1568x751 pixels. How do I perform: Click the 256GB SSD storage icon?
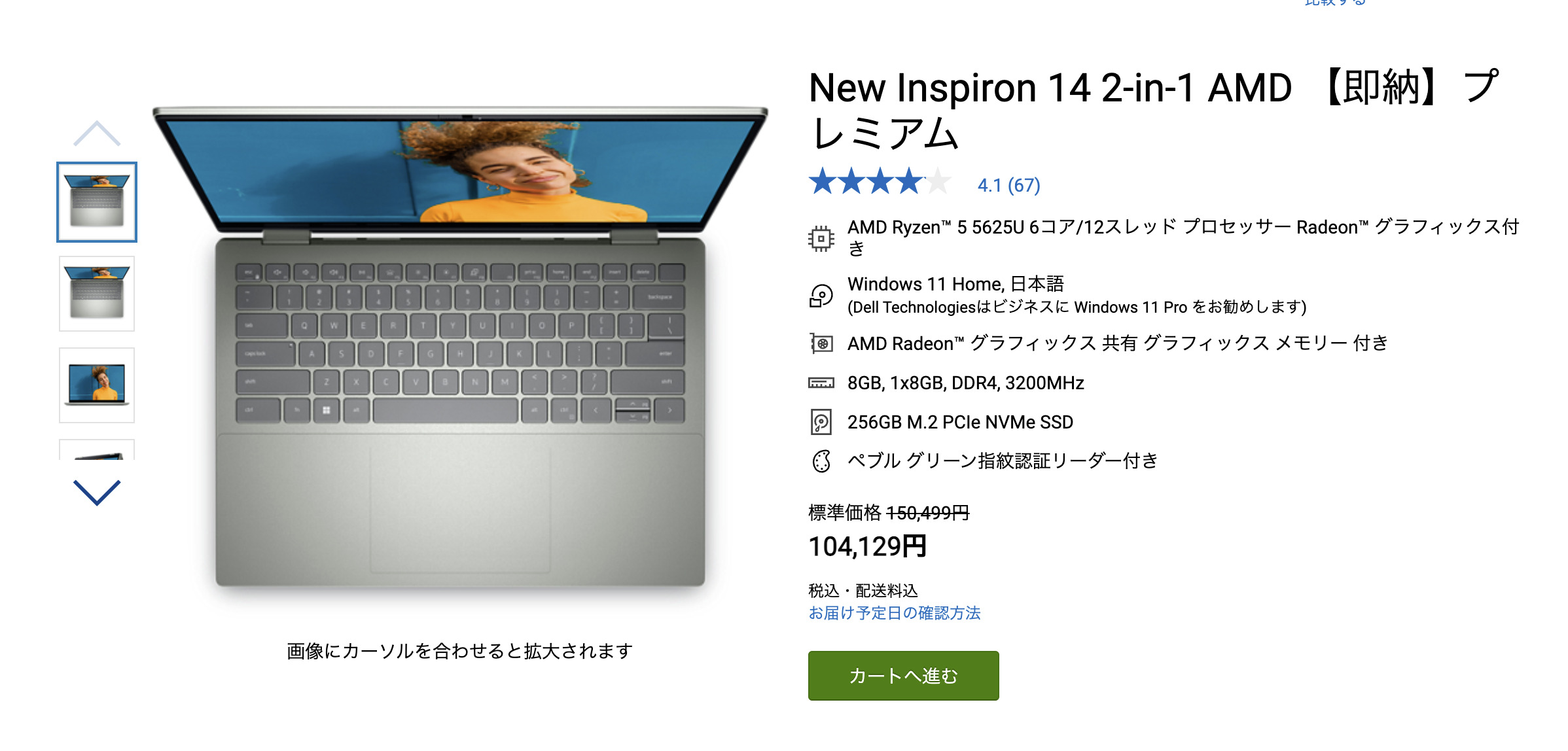pos(821,422)
